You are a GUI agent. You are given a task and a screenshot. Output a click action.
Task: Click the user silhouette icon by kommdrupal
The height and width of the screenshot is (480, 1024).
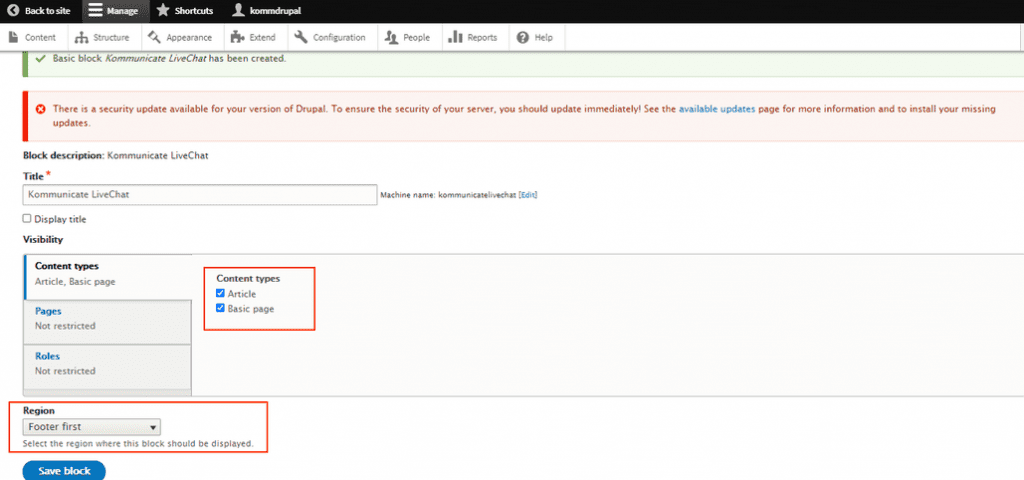239,10
